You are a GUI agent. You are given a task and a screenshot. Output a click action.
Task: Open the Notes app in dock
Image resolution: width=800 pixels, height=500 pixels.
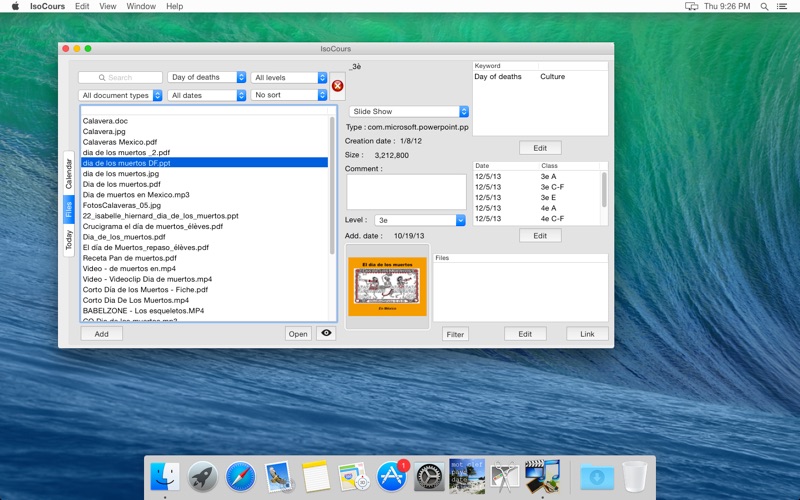316,477
